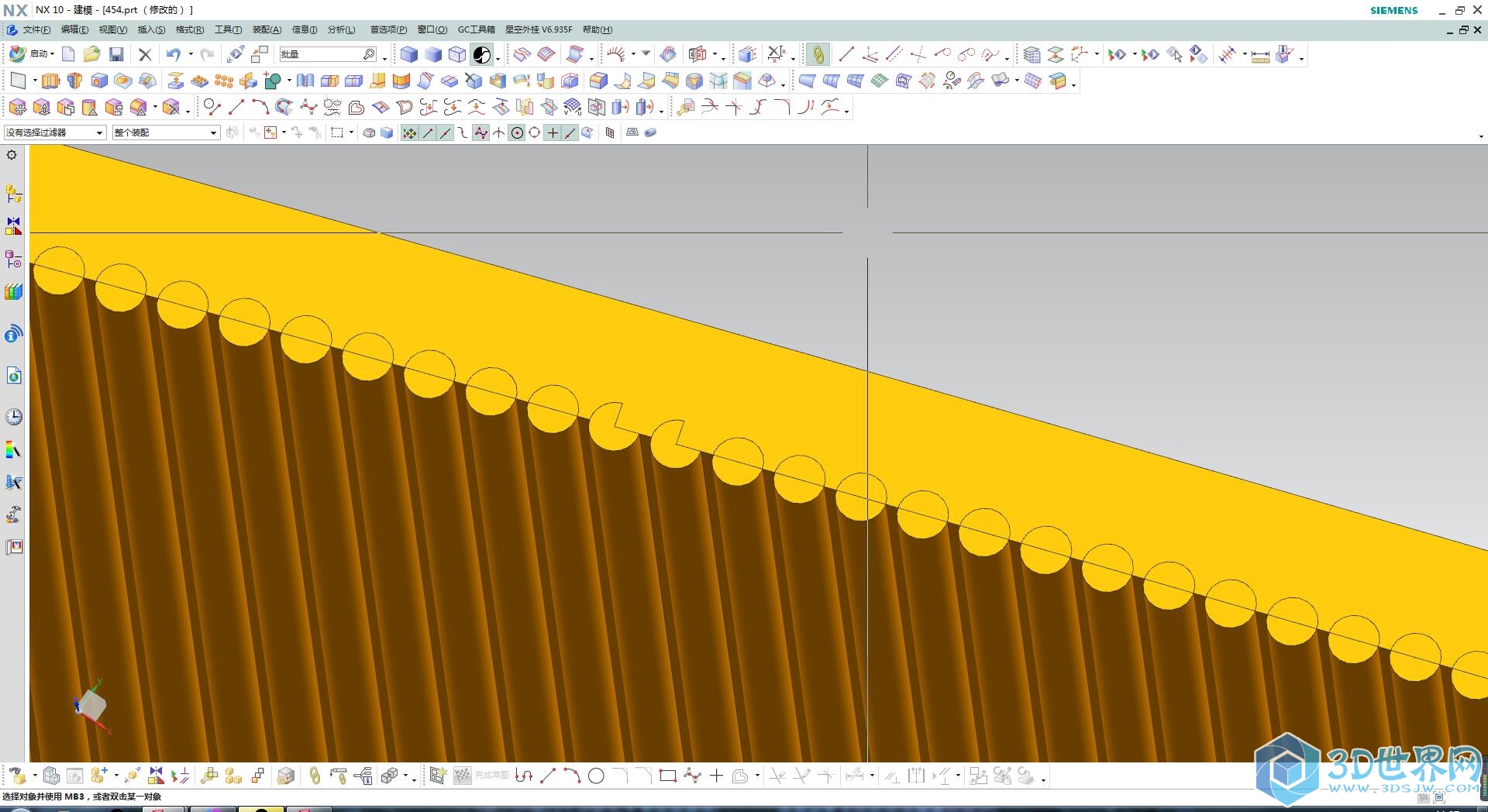
Task: Select shaded with edges render style cube
Action: tap(409, 54)
